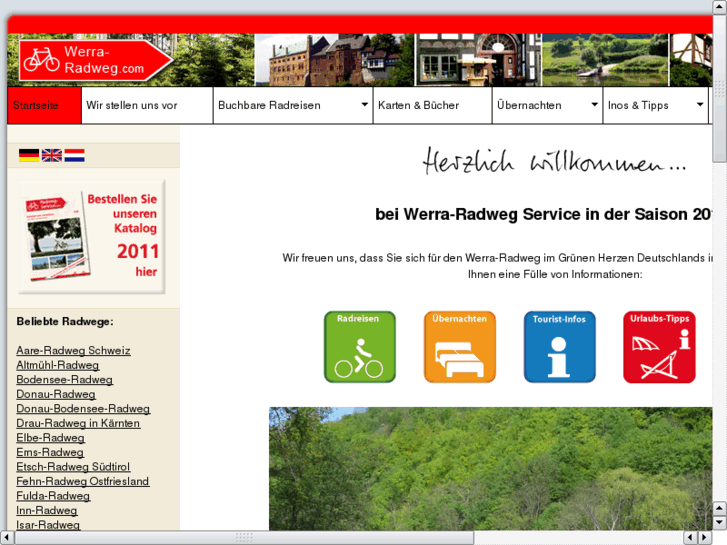Open the Altmühl-Radweg link
This screenshot has width=727, height=545.
tap(57, 365)
